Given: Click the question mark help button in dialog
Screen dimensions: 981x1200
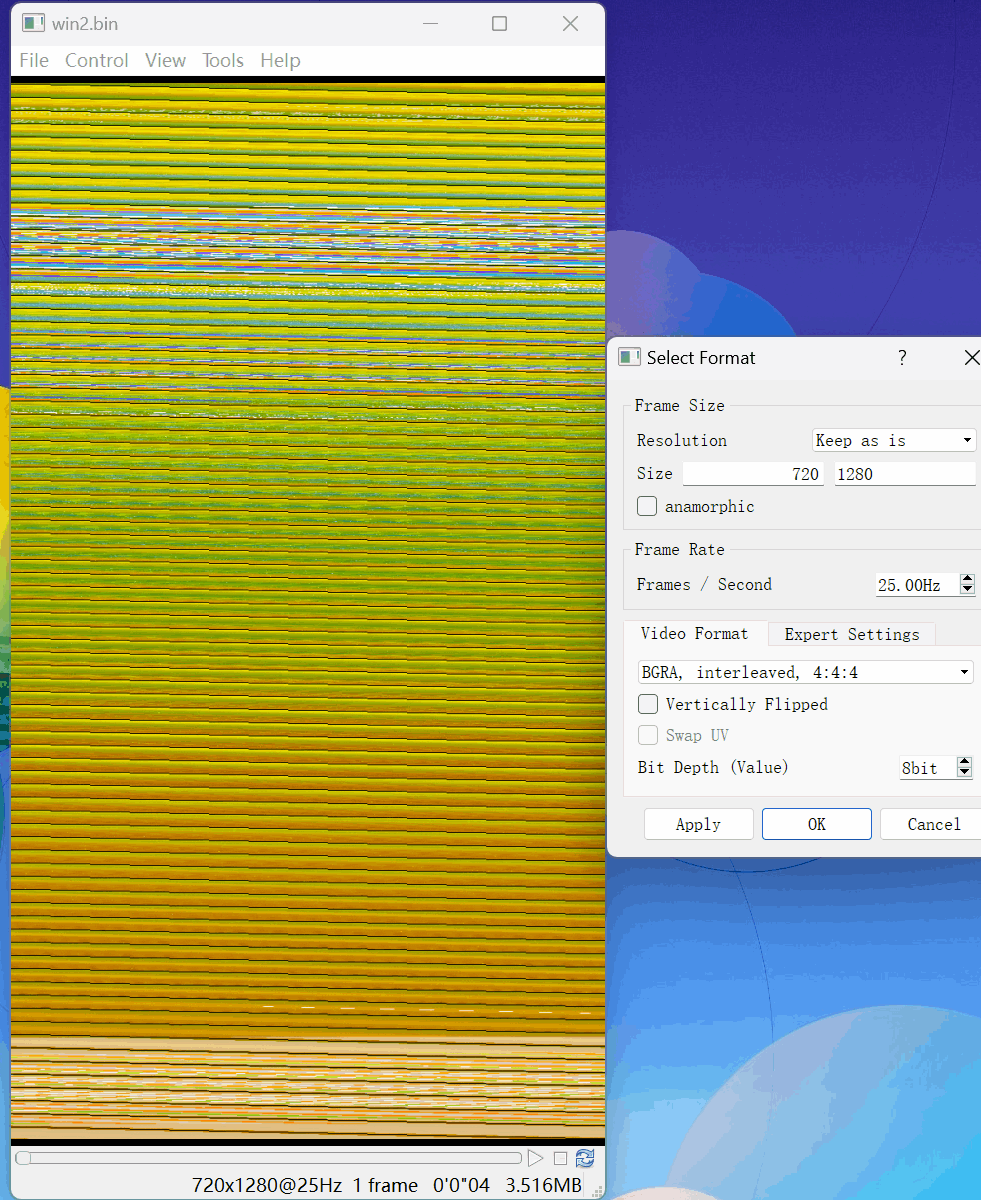Looking at the screenshot, I should pyautogui.click(x=902, y=357).
